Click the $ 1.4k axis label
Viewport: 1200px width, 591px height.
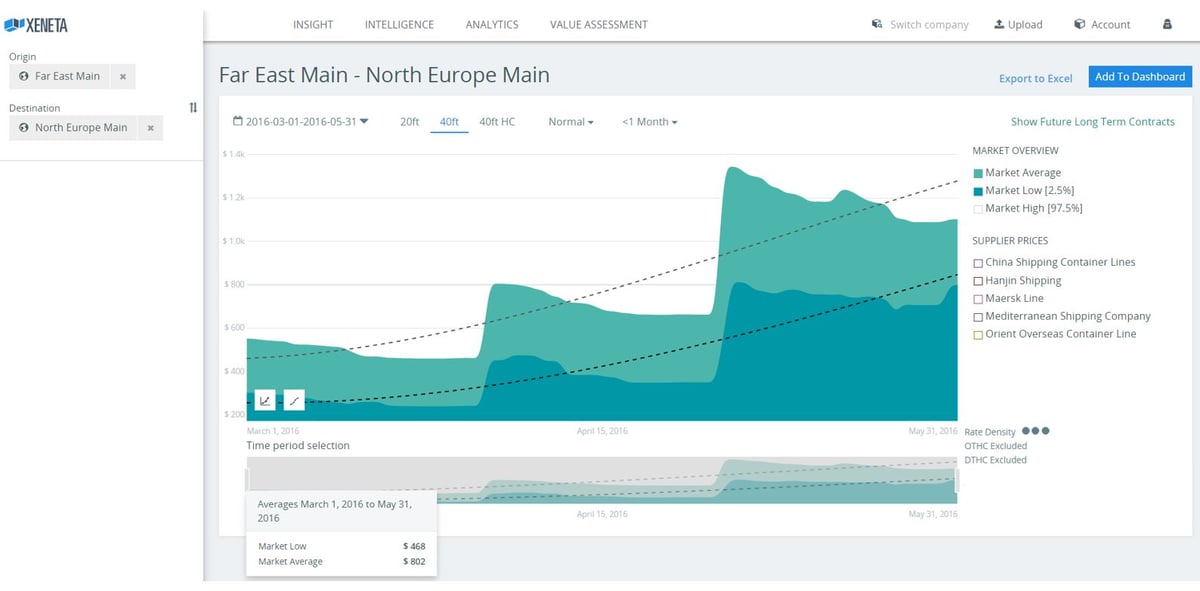click(233, 154)
